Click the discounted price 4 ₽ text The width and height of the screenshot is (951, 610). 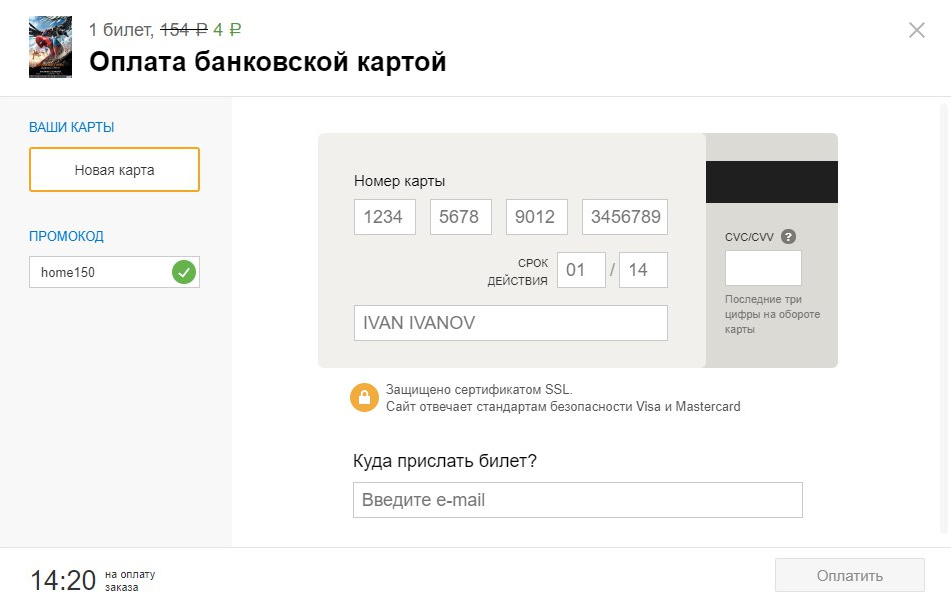[x=227, y=30]
